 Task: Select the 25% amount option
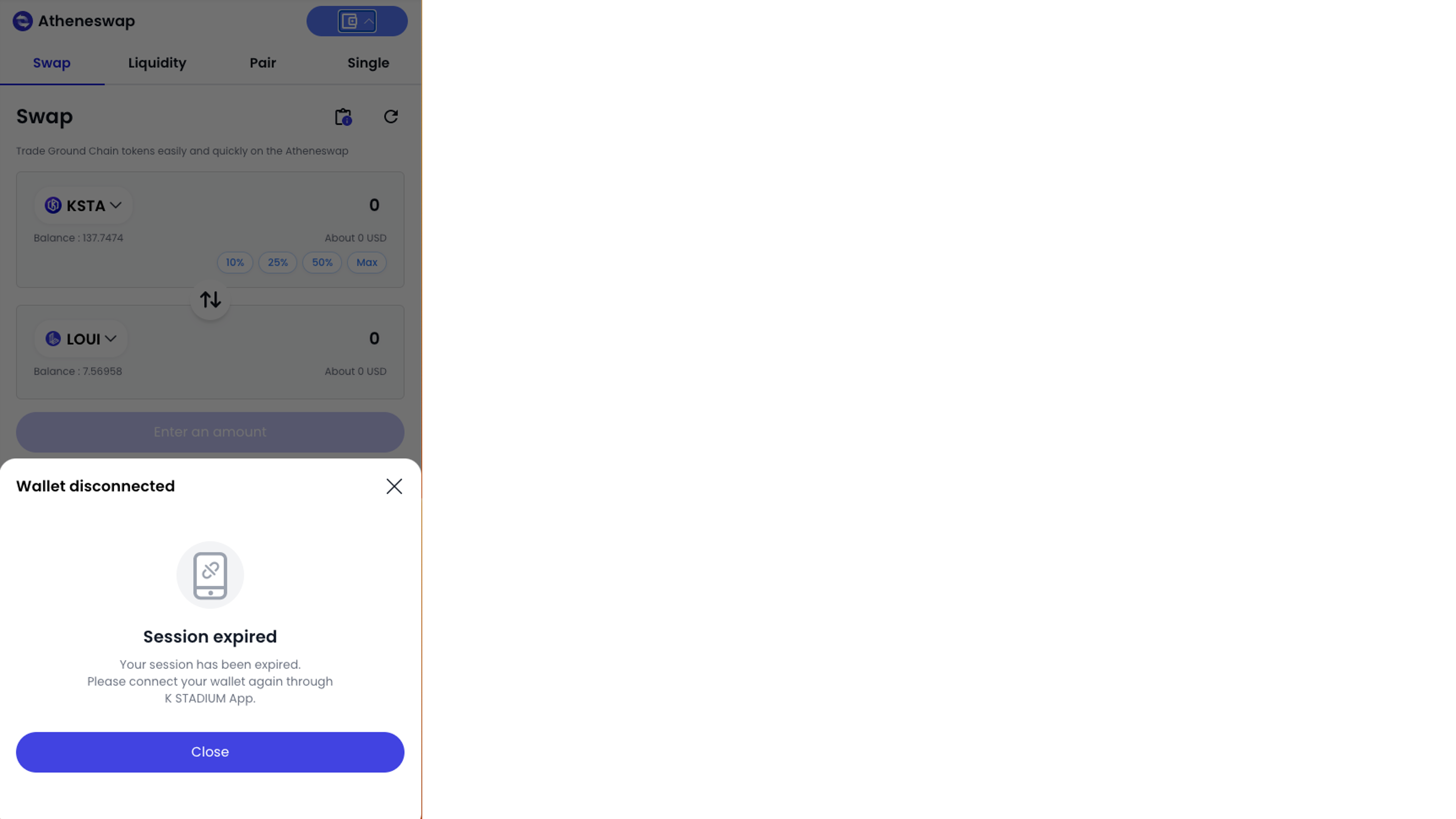pyautogui.click(x=278, y=262)
